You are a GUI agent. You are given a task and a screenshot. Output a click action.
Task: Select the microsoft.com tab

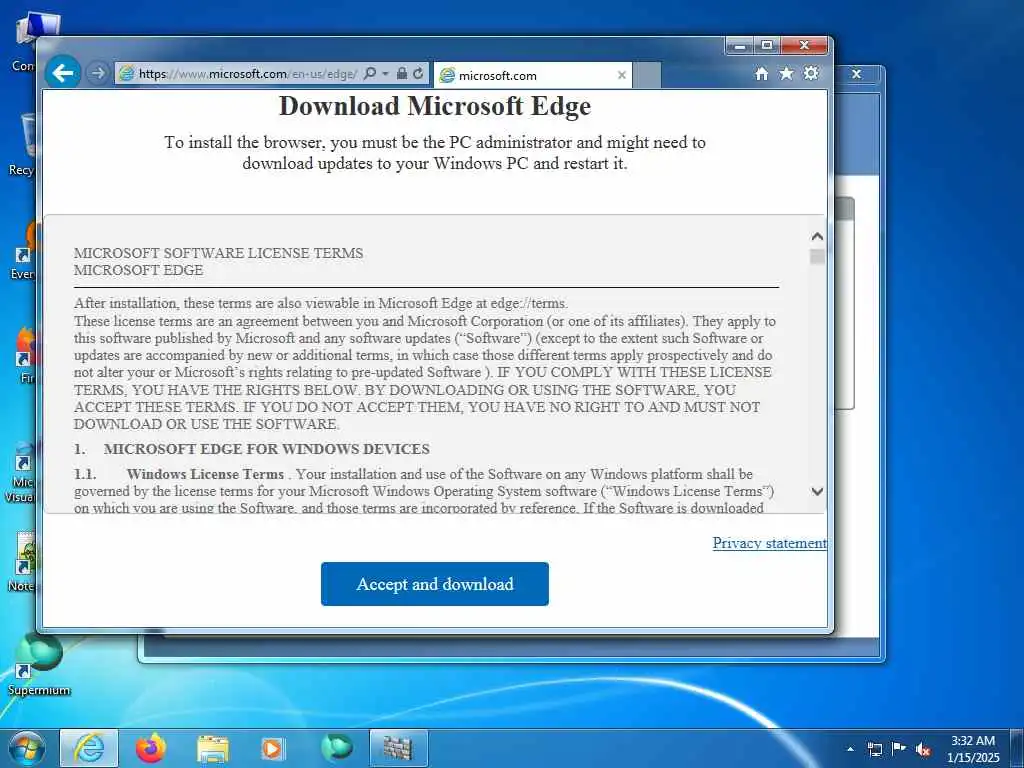532,75
